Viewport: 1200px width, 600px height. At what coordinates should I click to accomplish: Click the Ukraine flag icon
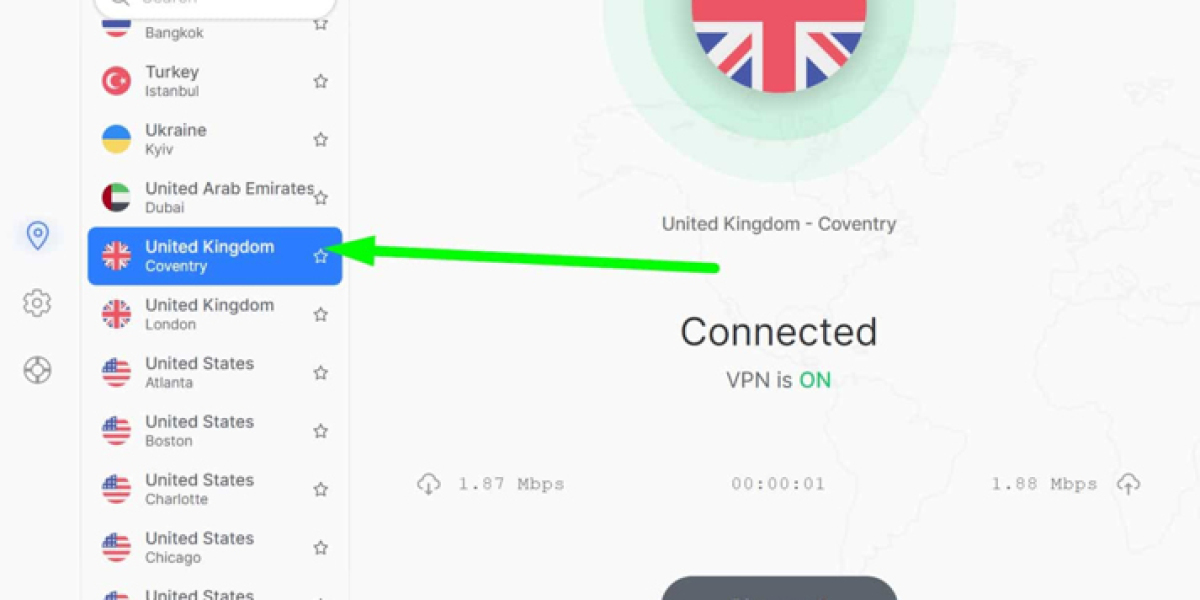pyautogui.click(x=116, y=139)
